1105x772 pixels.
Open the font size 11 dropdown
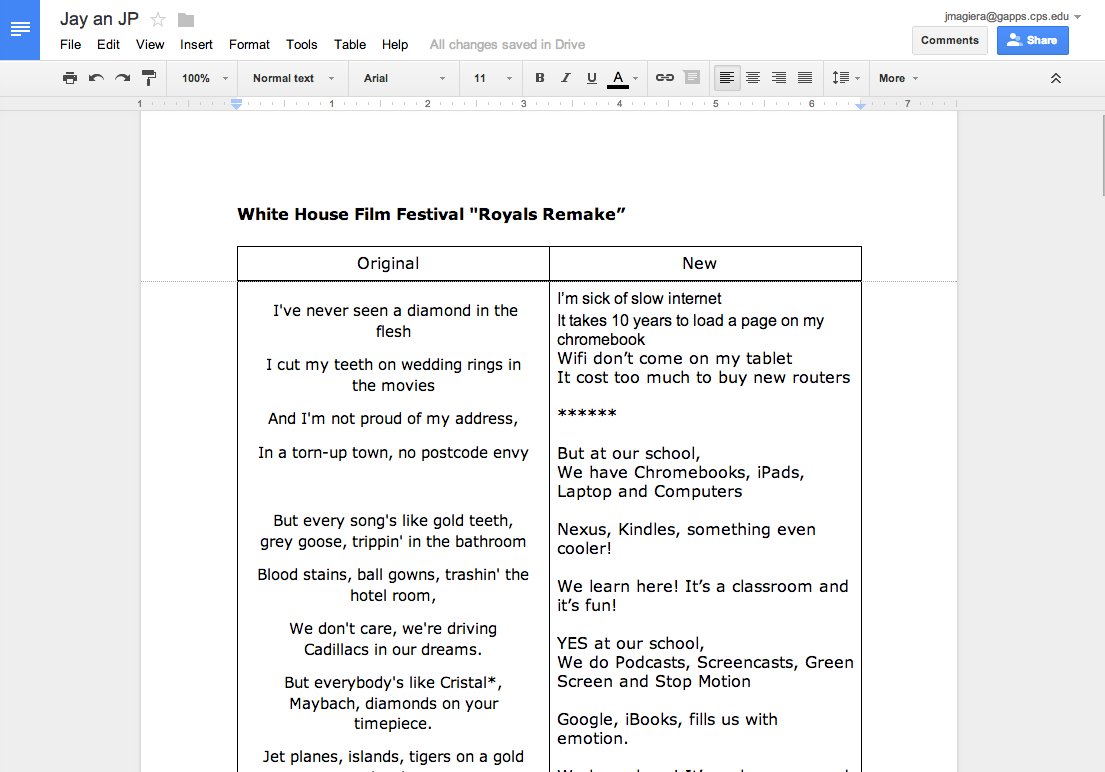pyautogui.click(x=492, y=78)
